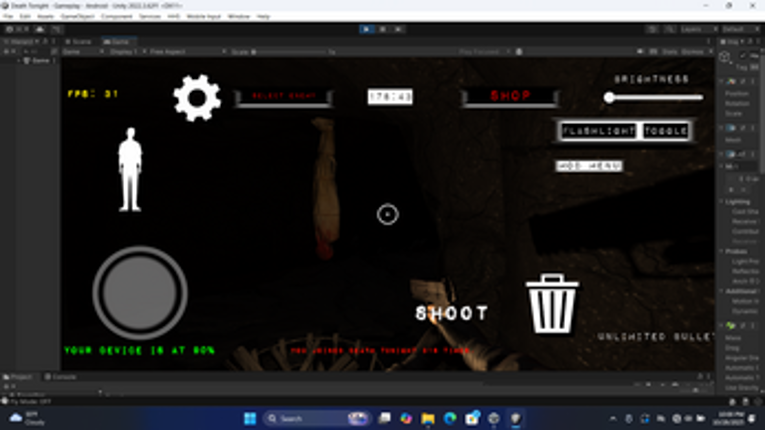Click the in-game SHOP button
The width and height of the screenshot is (765, 430).
[x=510, y=97]
